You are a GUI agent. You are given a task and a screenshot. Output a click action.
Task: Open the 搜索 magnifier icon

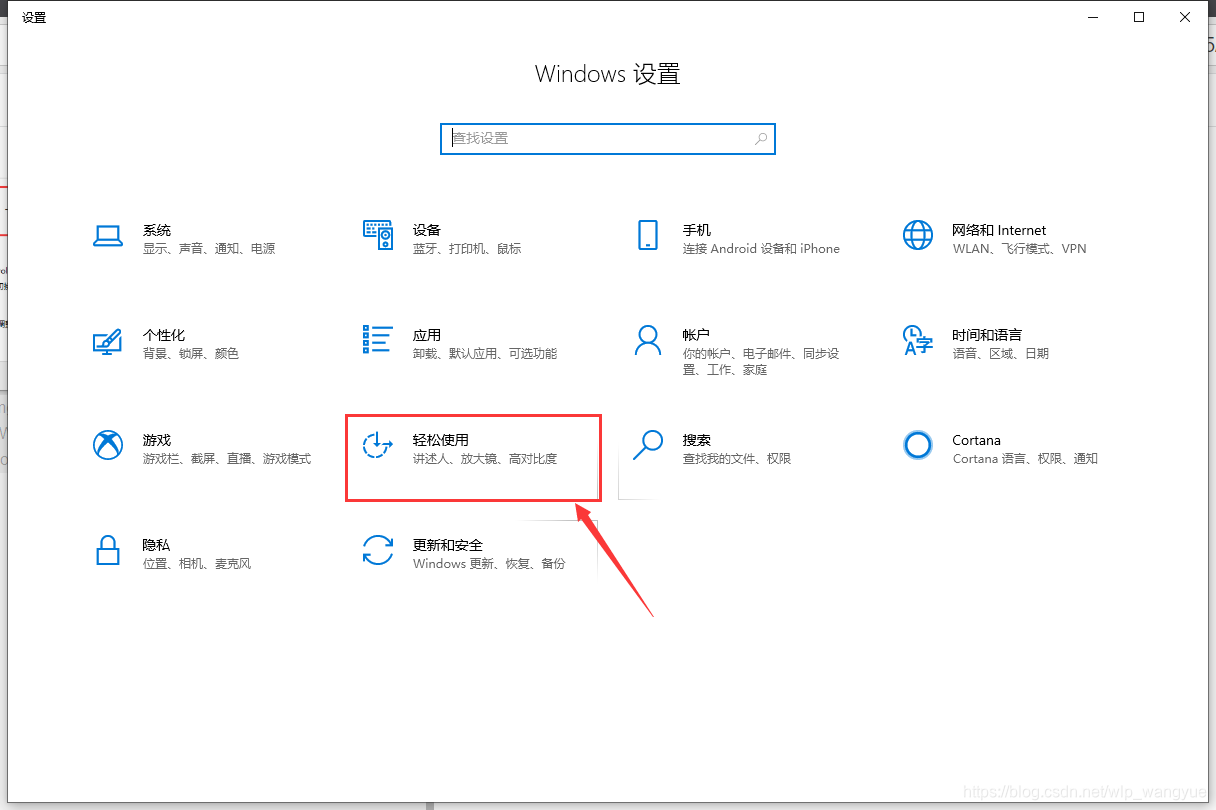point(647,445)
